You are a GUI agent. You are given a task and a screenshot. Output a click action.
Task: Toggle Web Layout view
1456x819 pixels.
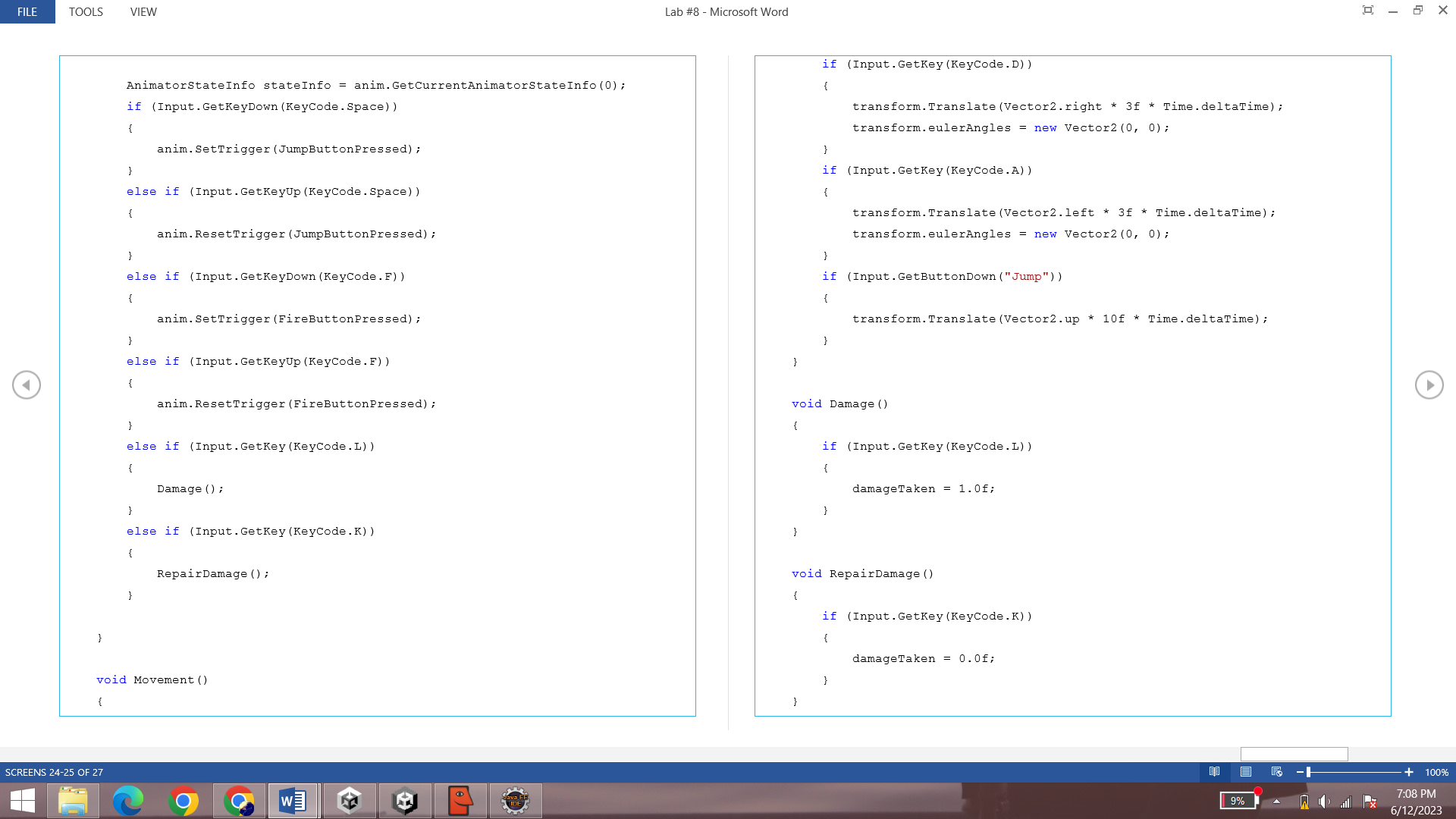point(1278,772)
